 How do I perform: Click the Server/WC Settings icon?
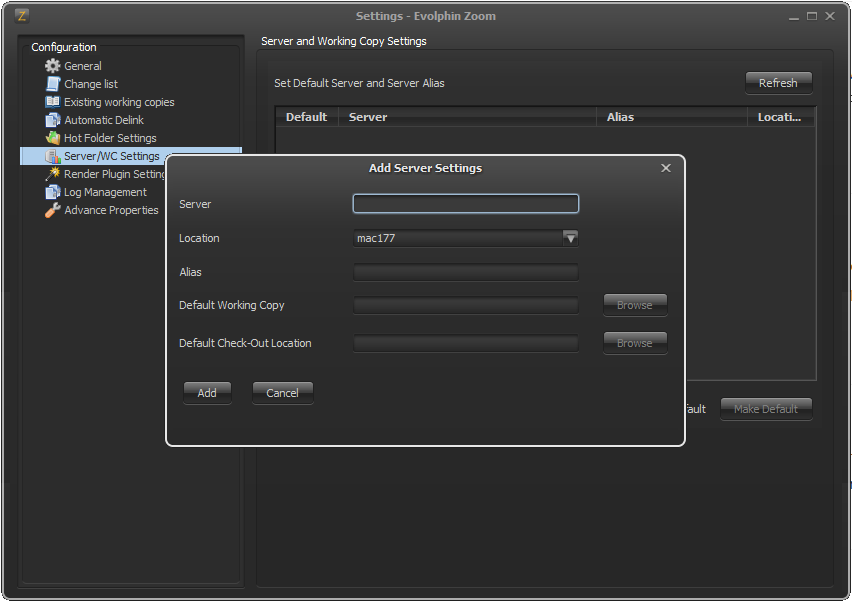pos(53,156)
